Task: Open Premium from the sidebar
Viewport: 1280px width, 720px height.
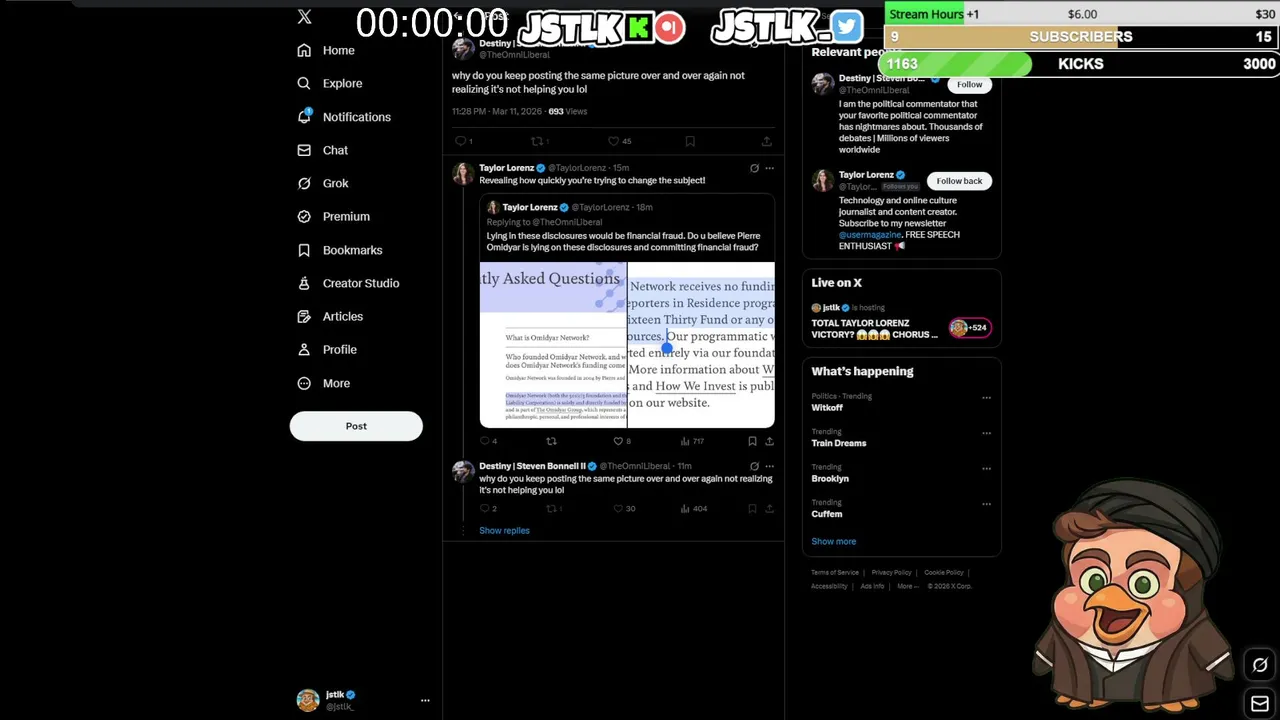Action: click(x=333, y=216)
